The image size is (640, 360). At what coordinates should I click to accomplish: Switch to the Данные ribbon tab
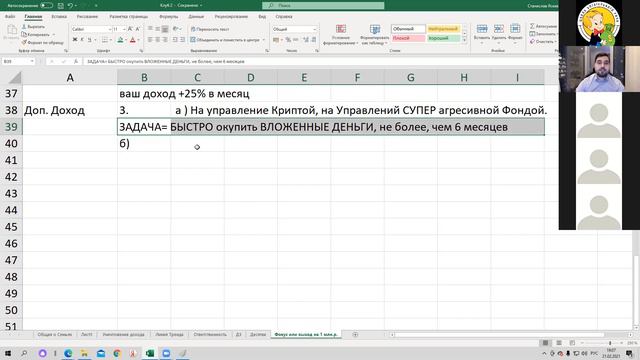(x=196, y=17)
